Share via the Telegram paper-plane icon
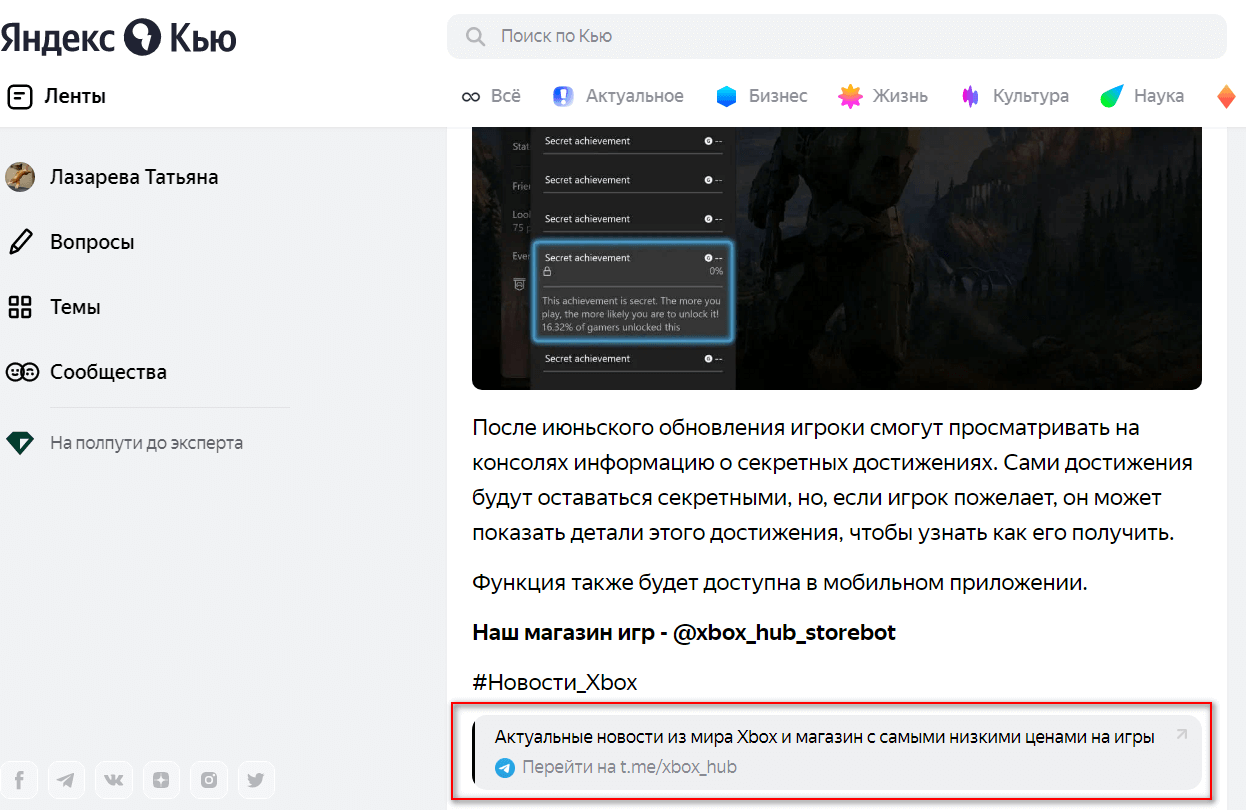The height and width of the screenshot is (810, 1246). pos(66,779)
